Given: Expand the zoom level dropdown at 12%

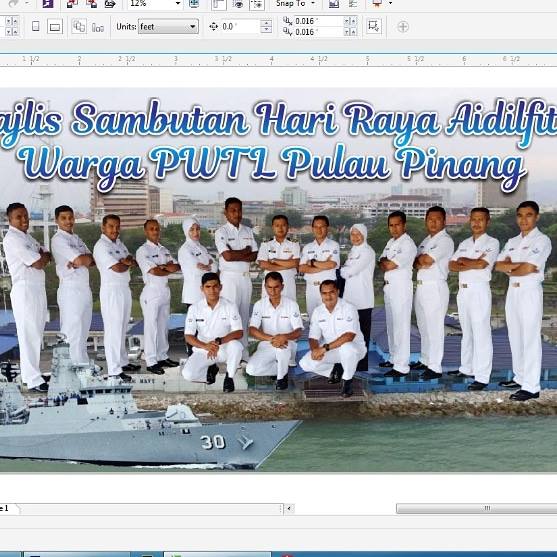Looking at the screenshot, I should tap(178, 4).
